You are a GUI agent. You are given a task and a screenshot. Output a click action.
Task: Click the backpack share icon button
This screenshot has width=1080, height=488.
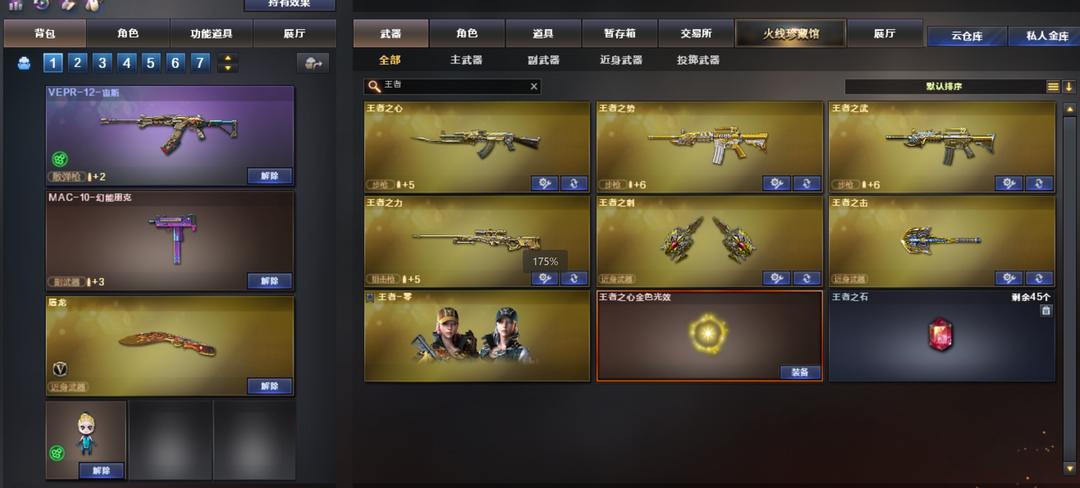pyautogui.click(x=313, y=63)
